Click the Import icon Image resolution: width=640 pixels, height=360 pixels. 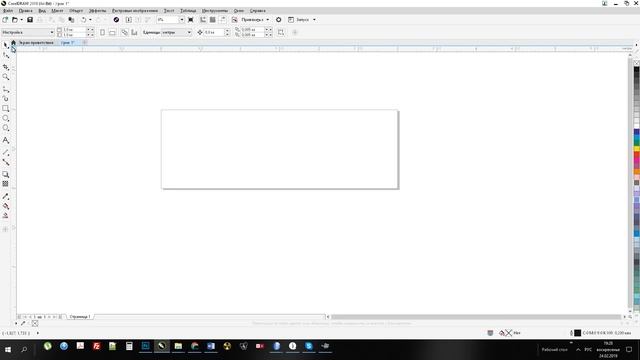pos(129,20)
